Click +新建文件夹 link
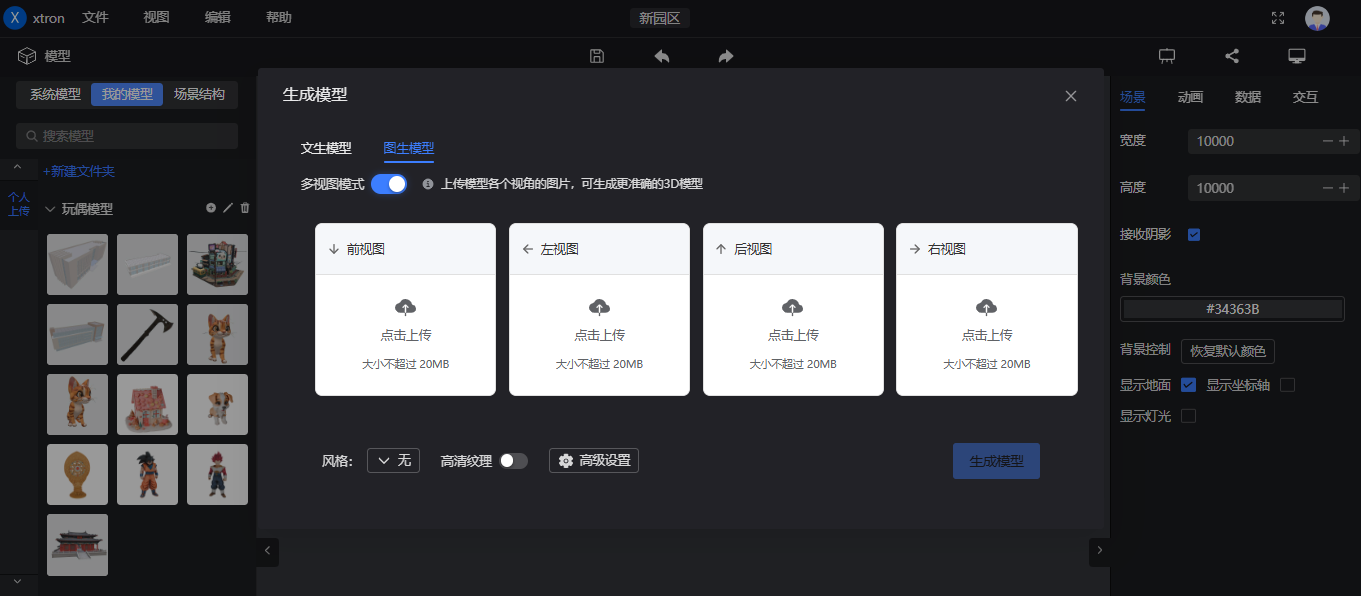Screen dimensions: 1361x596 (78, 171)
